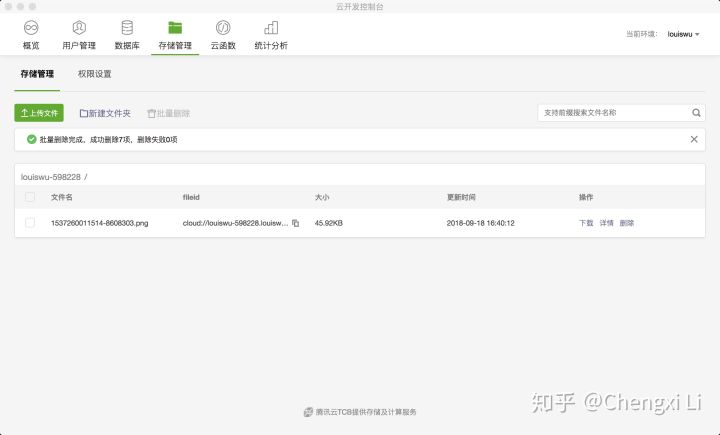Click the 上传文件 upload button
This screenshot has width=720, height=435.
coord(39,113)
